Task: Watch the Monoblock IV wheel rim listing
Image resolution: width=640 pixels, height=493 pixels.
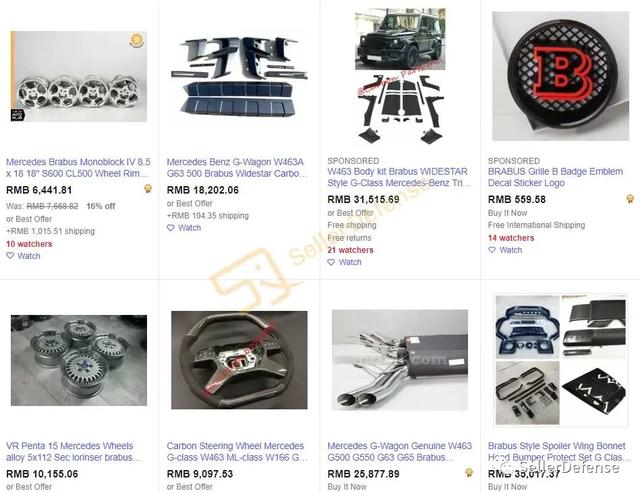Action: pyautogui.click(x=23, y=256)
